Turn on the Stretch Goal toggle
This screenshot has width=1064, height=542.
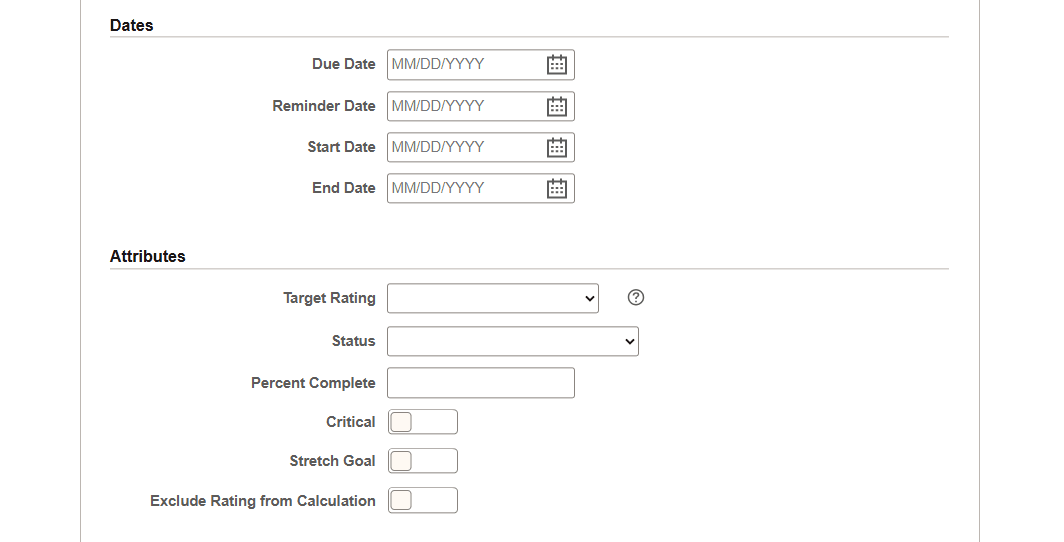(x=422, y=461)
